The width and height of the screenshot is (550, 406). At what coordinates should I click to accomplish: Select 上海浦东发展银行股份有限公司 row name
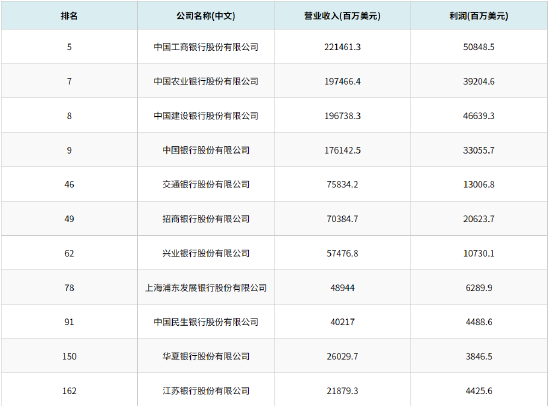pos(206,288)
